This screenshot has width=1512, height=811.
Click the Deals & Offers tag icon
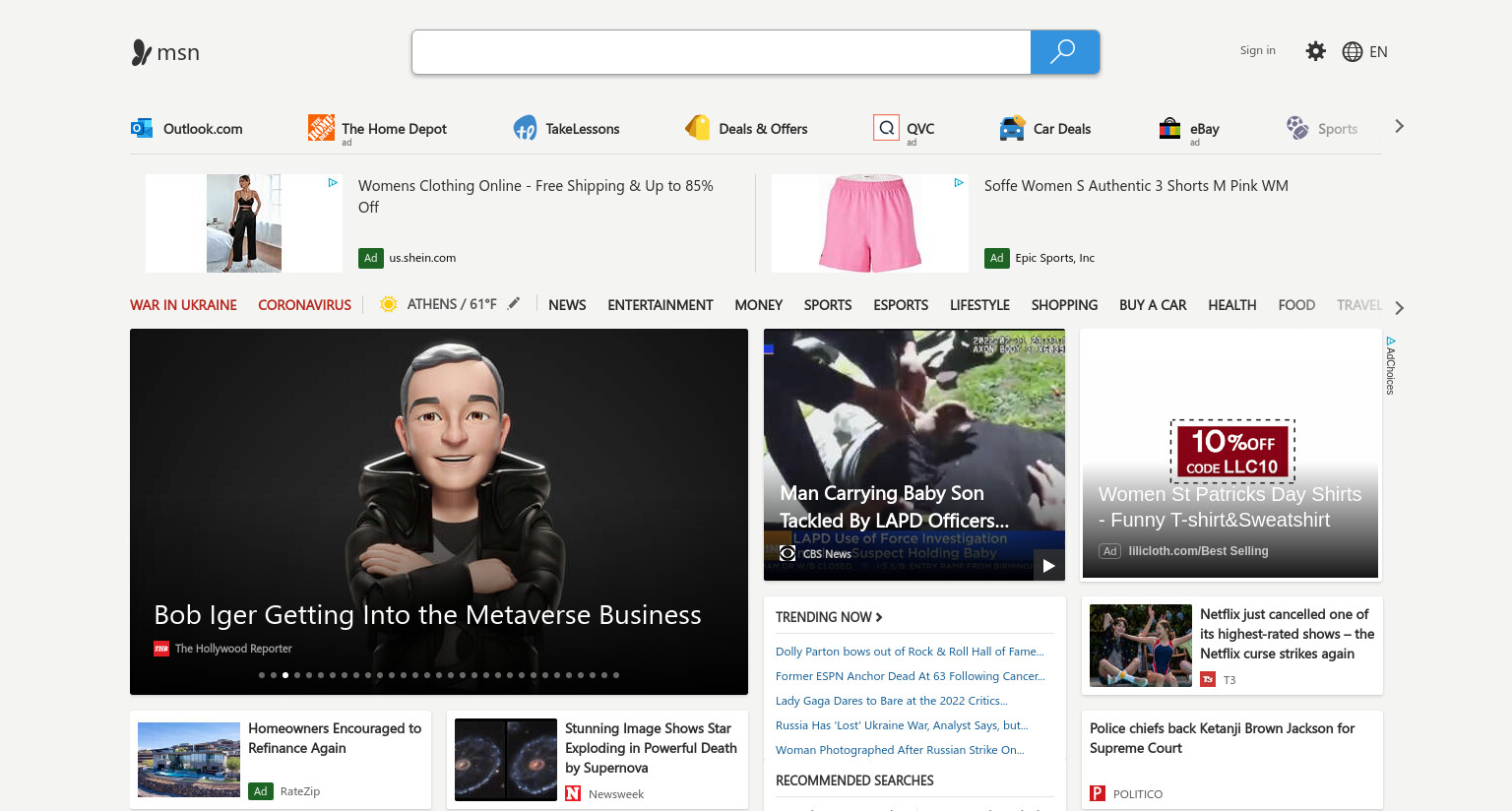coord(698,127)
